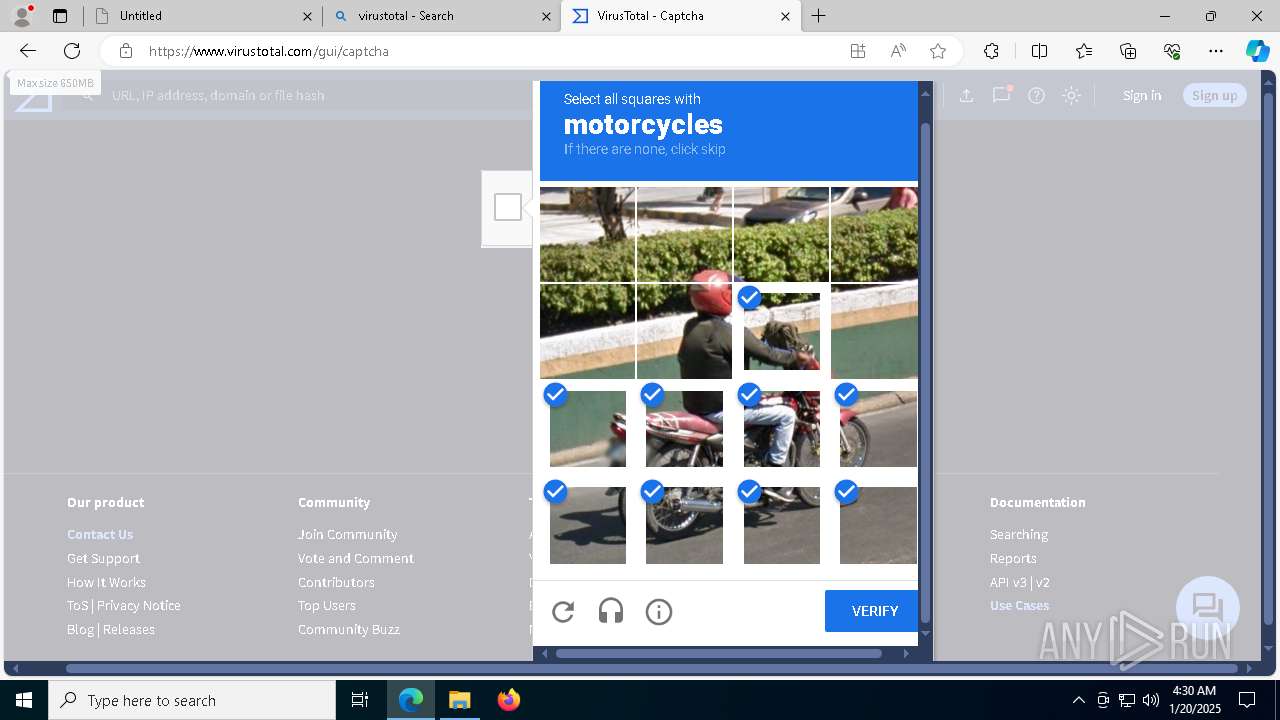Open the Top Users link
1280x720 pixels.
(x=326, y=605)
